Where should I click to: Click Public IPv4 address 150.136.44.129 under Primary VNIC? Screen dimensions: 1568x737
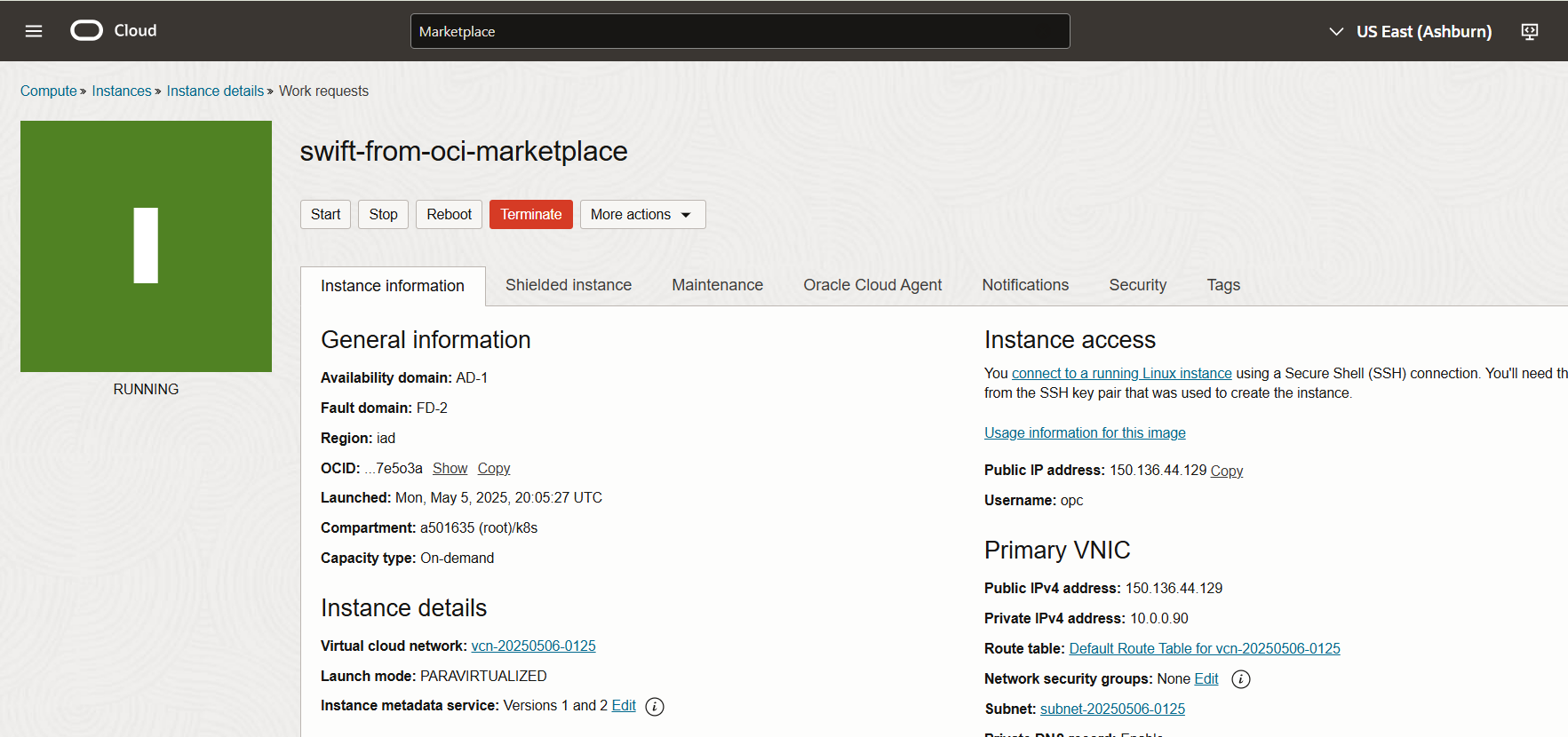(1174, 588)
